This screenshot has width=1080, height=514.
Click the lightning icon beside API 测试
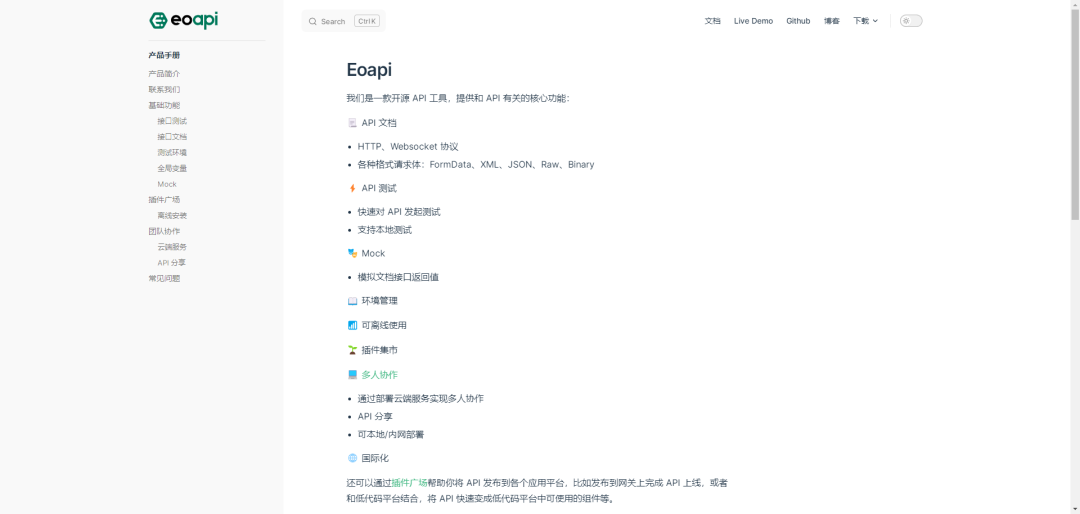[352, 188]
